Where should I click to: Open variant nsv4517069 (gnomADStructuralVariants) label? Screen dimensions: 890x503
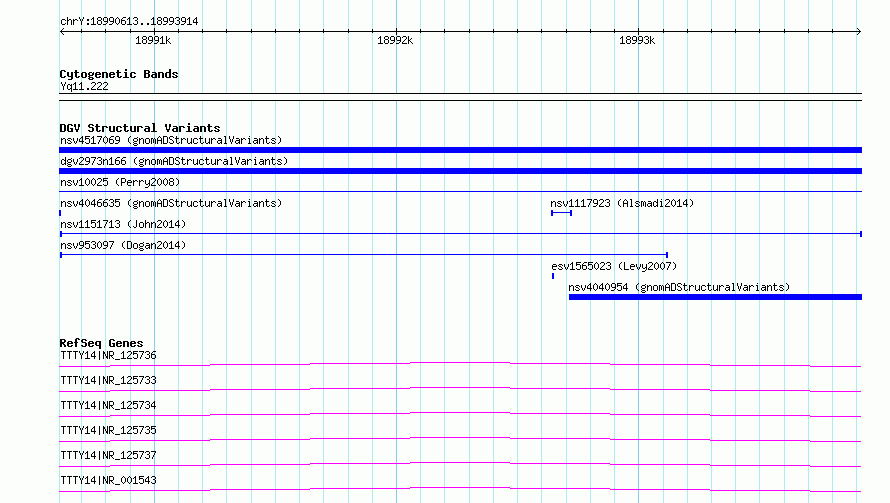pyautogui.click(x=171, y=140)
